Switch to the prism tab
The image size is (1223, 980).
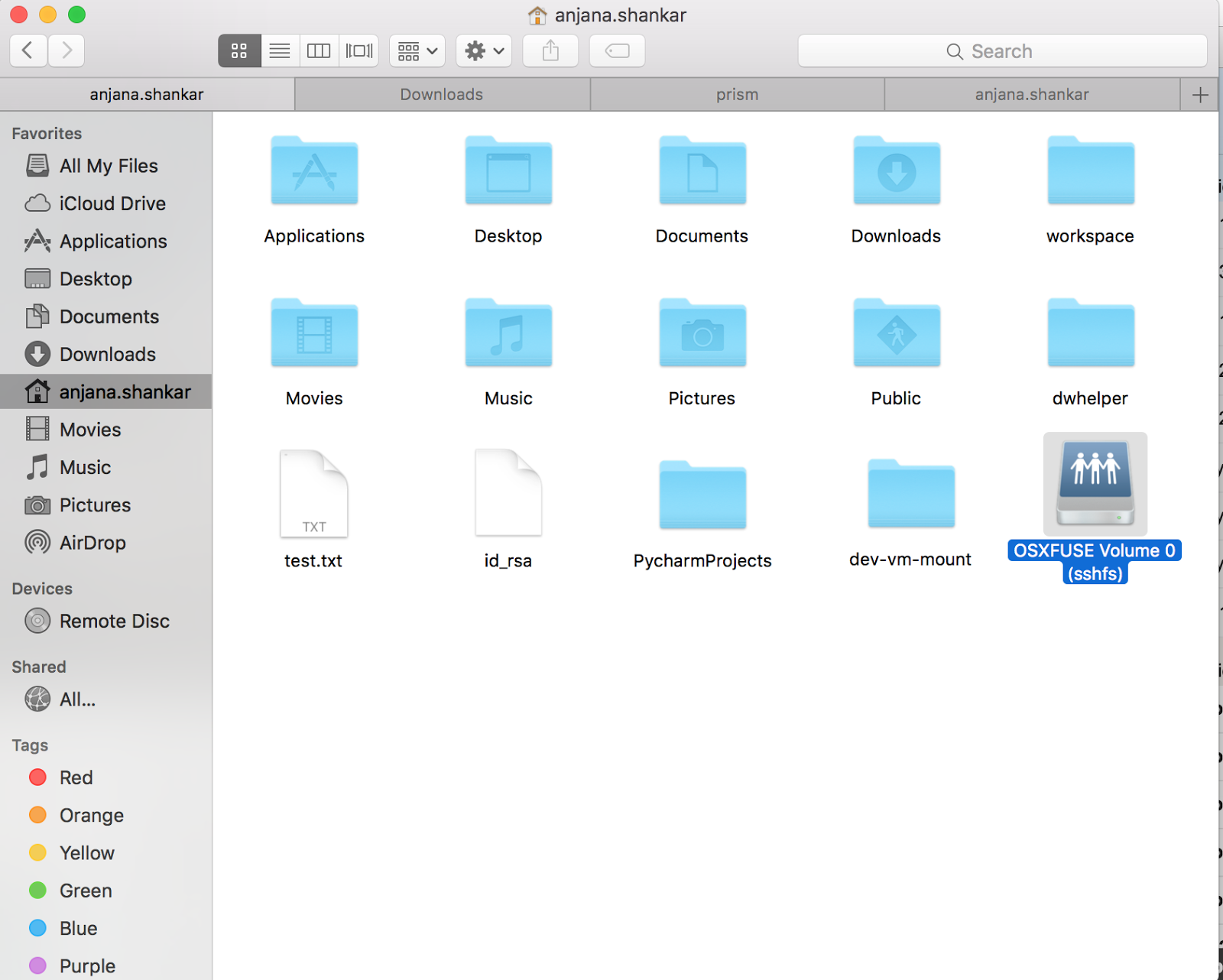point(737,95)
